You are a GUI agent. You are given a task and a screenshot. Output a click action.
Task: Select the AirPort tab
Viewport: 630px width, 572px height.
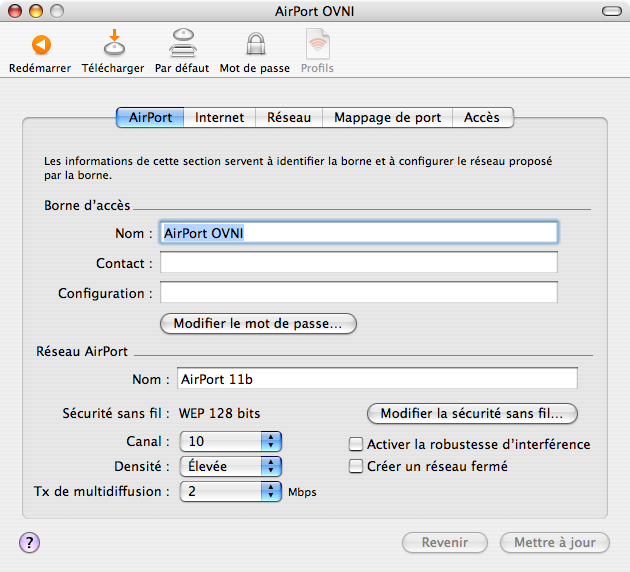(150, 117)
